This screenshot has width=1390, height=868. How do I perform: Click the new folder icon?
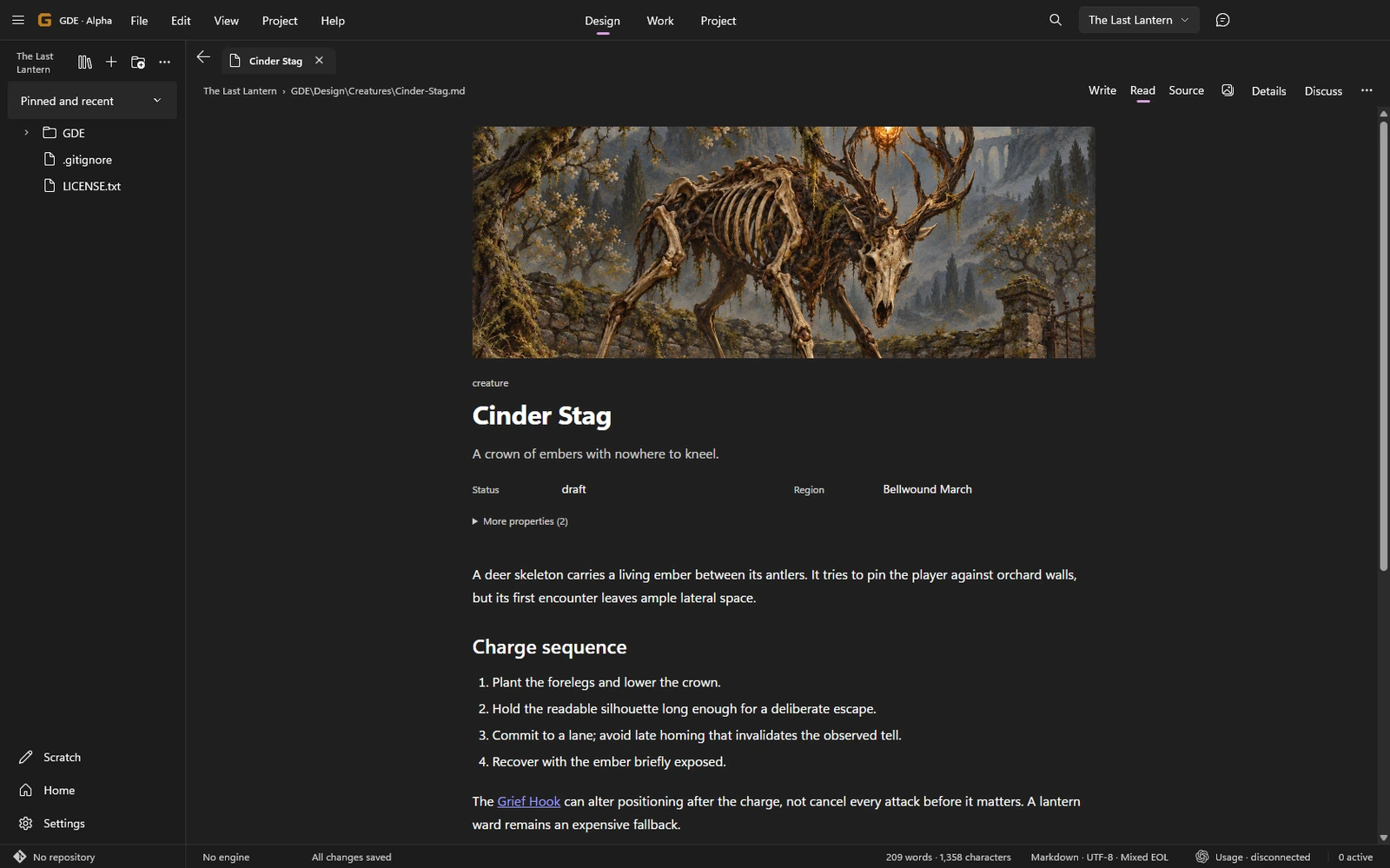coord(138,62)
